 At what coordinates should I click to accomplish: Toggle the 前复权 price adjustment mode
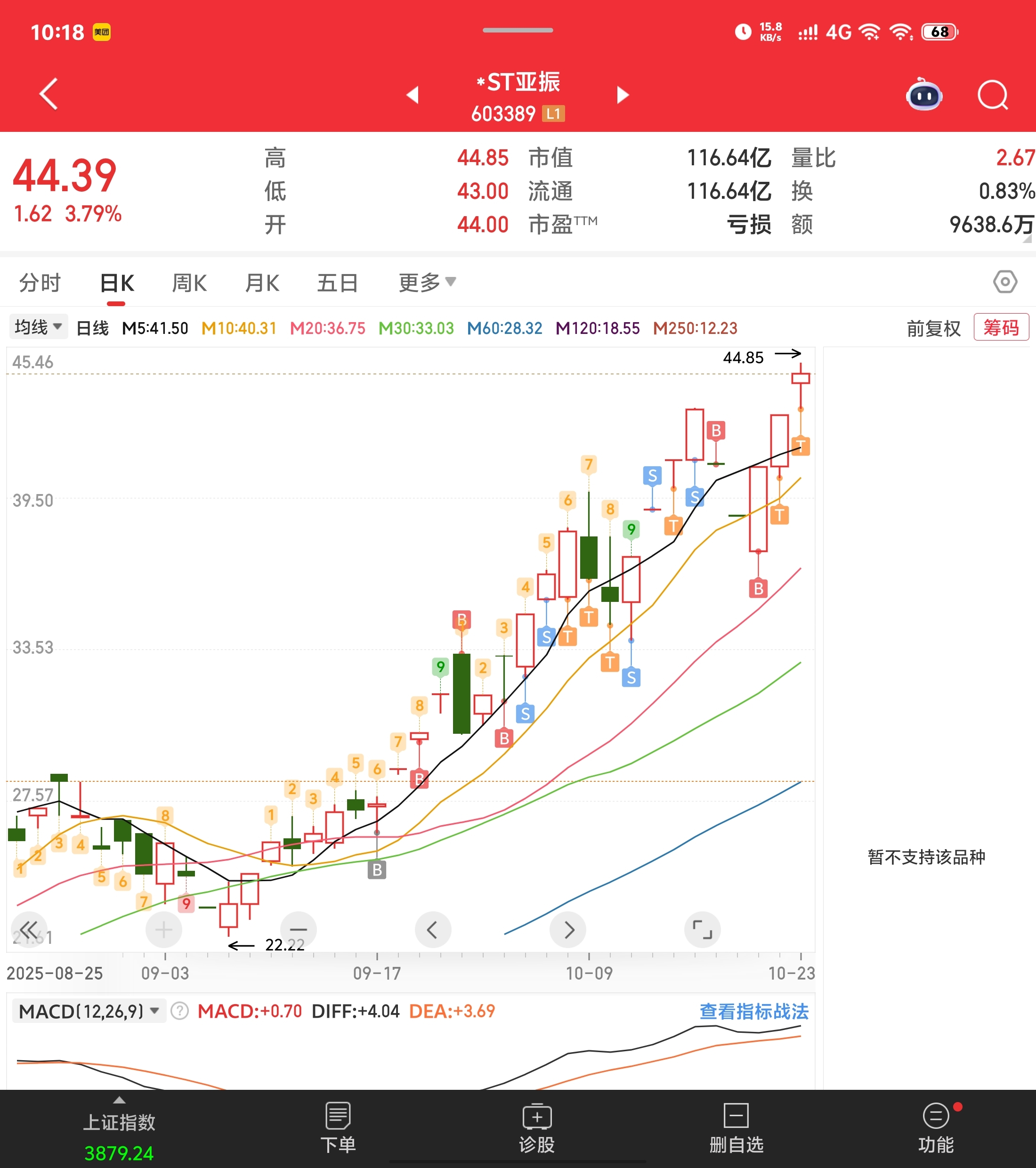coord(933,328)
